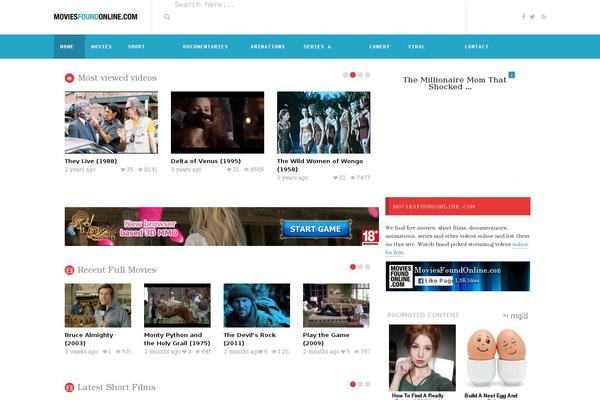Select first Latest Short Films carousel dot
This screenshot has height=400, width=600.
(353, 384)
